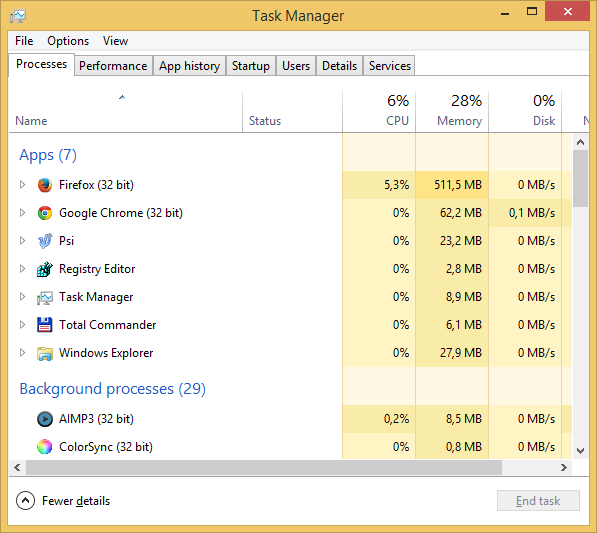Expand the Google Chrome process group
Viewport: 597px width, 533px height.
click(x=22, y=212)
